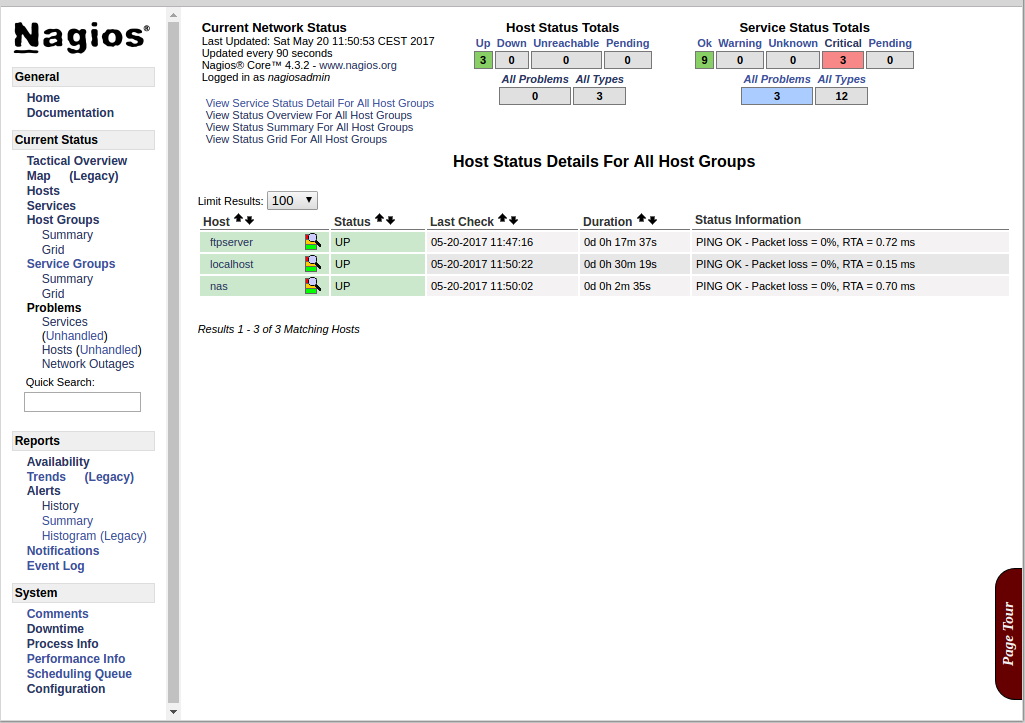Viewport: 1025px width, 723px height.
Task: Open Host Groups page
Action: pyautogui.click(x=63, y=220)
